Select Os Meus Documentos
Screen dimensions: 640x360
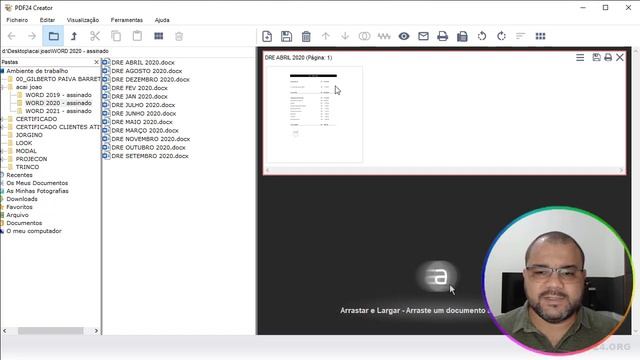(x=37, y=183)
